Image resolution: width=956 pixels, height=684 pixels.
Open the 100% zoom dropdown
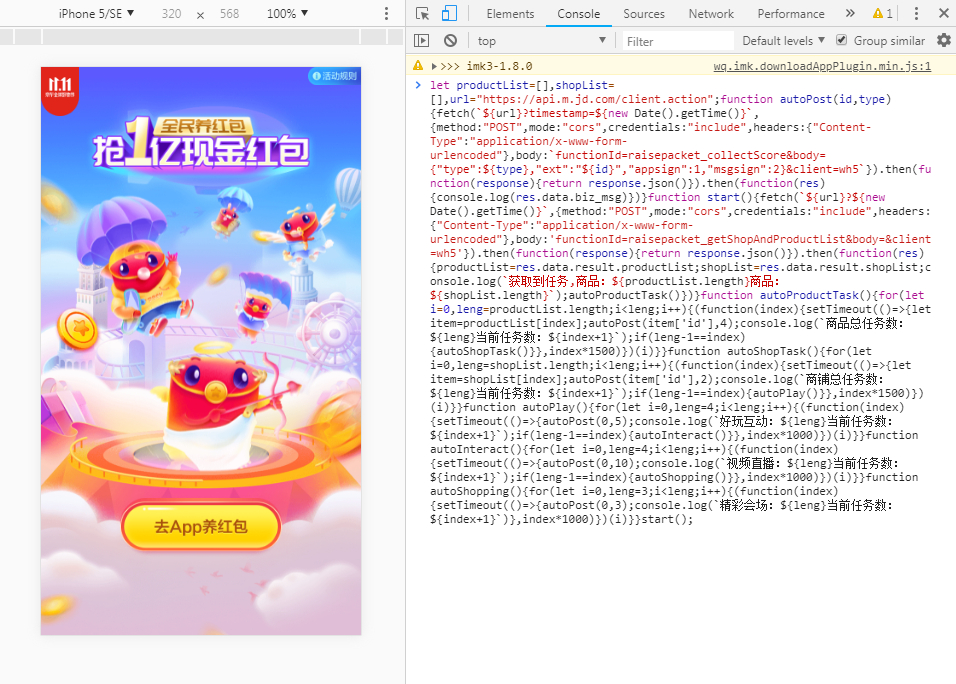[x=287, y=13]
